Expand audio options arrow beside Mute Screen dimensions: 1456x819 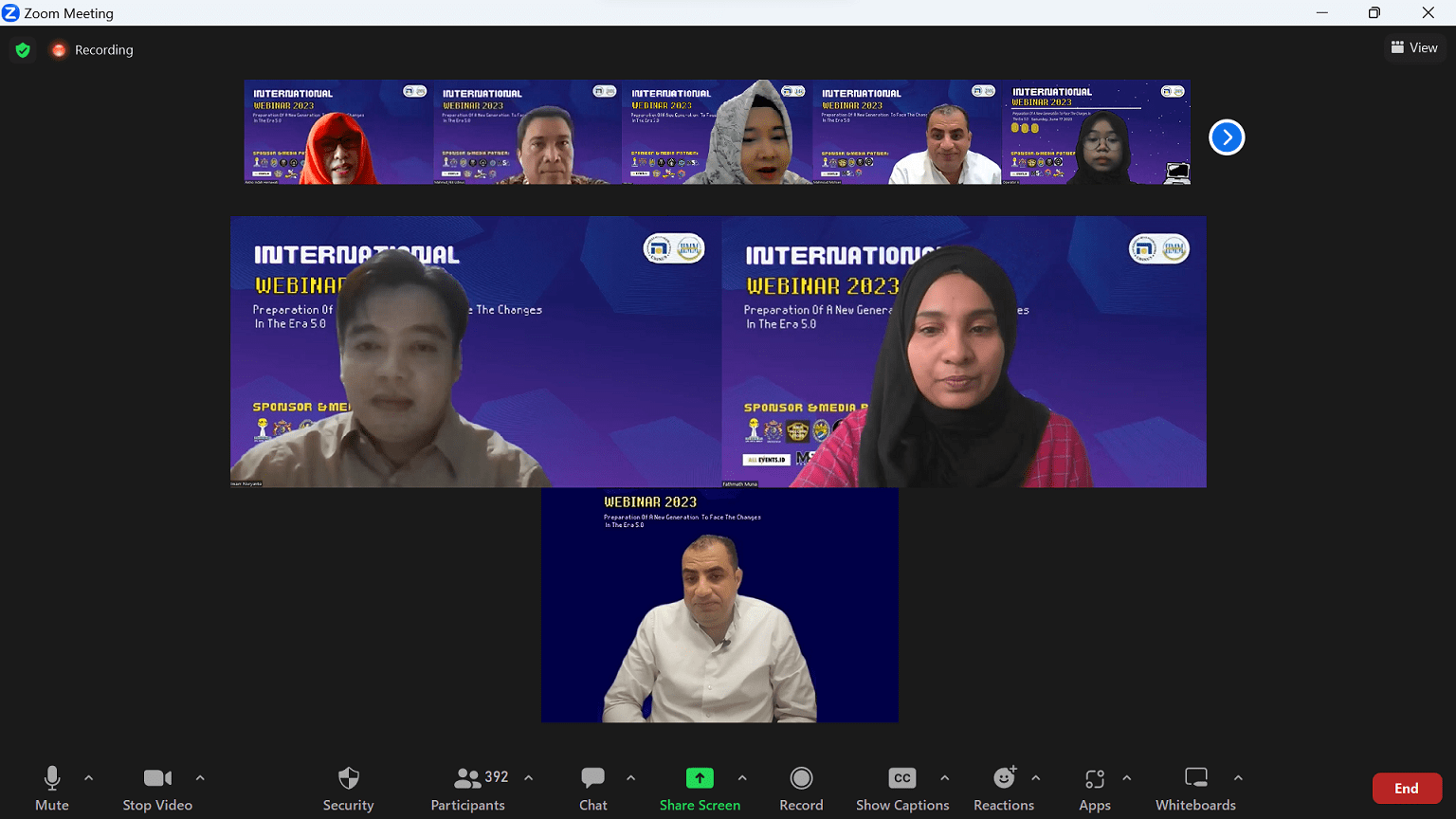89,778
